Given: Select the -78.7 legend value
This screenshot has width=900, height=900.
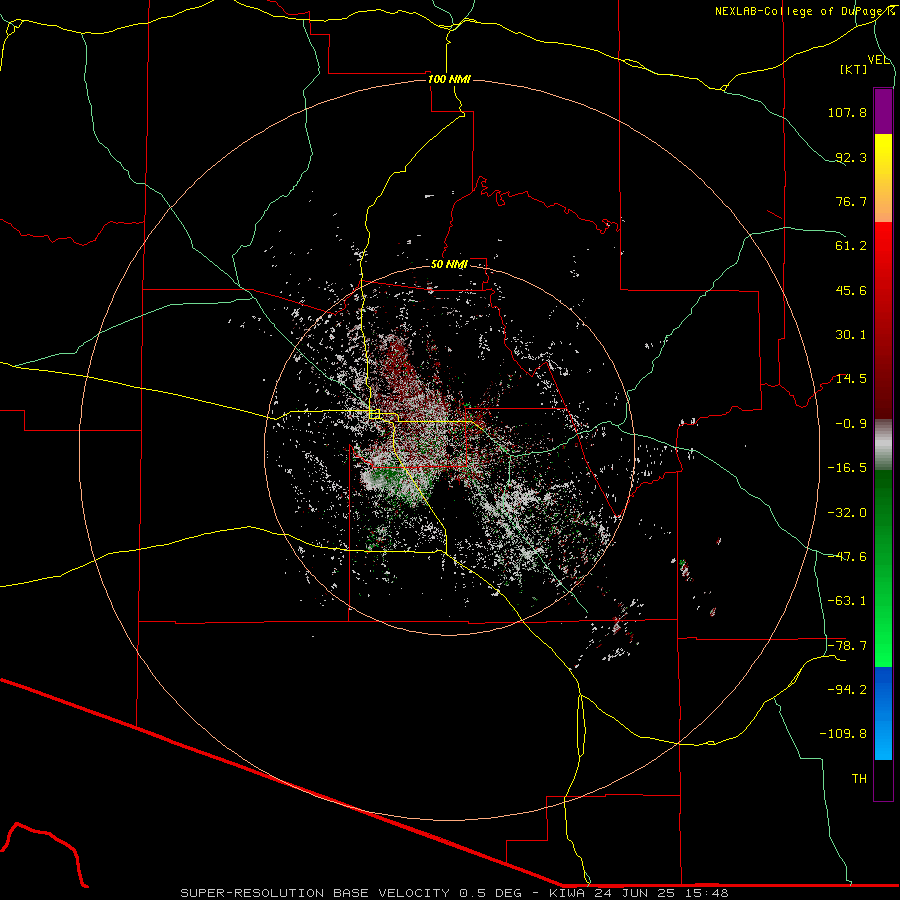Looking at the screenshot, I should (x=847, y=646).
